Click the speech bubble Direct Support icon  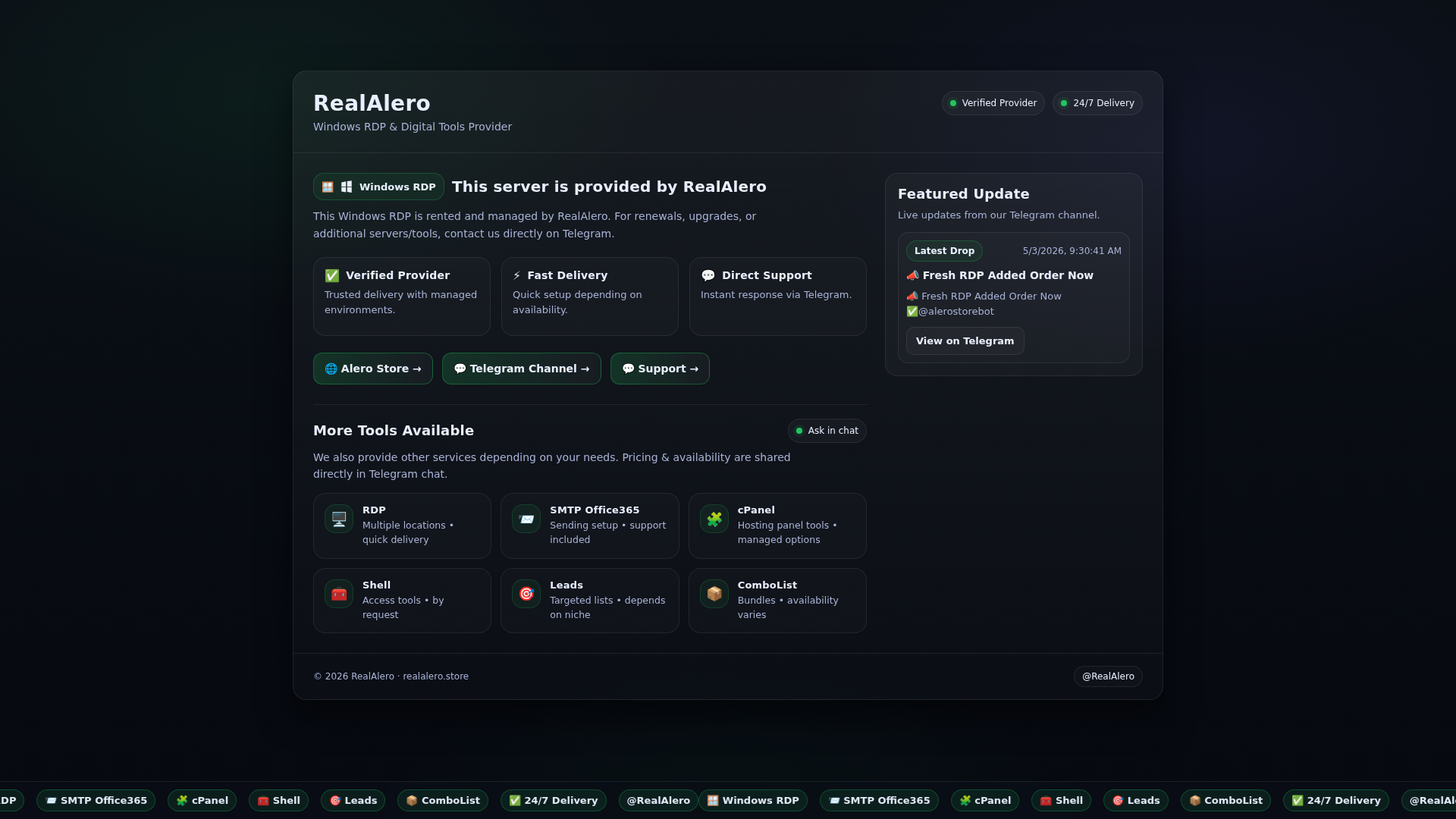point(708,275)
